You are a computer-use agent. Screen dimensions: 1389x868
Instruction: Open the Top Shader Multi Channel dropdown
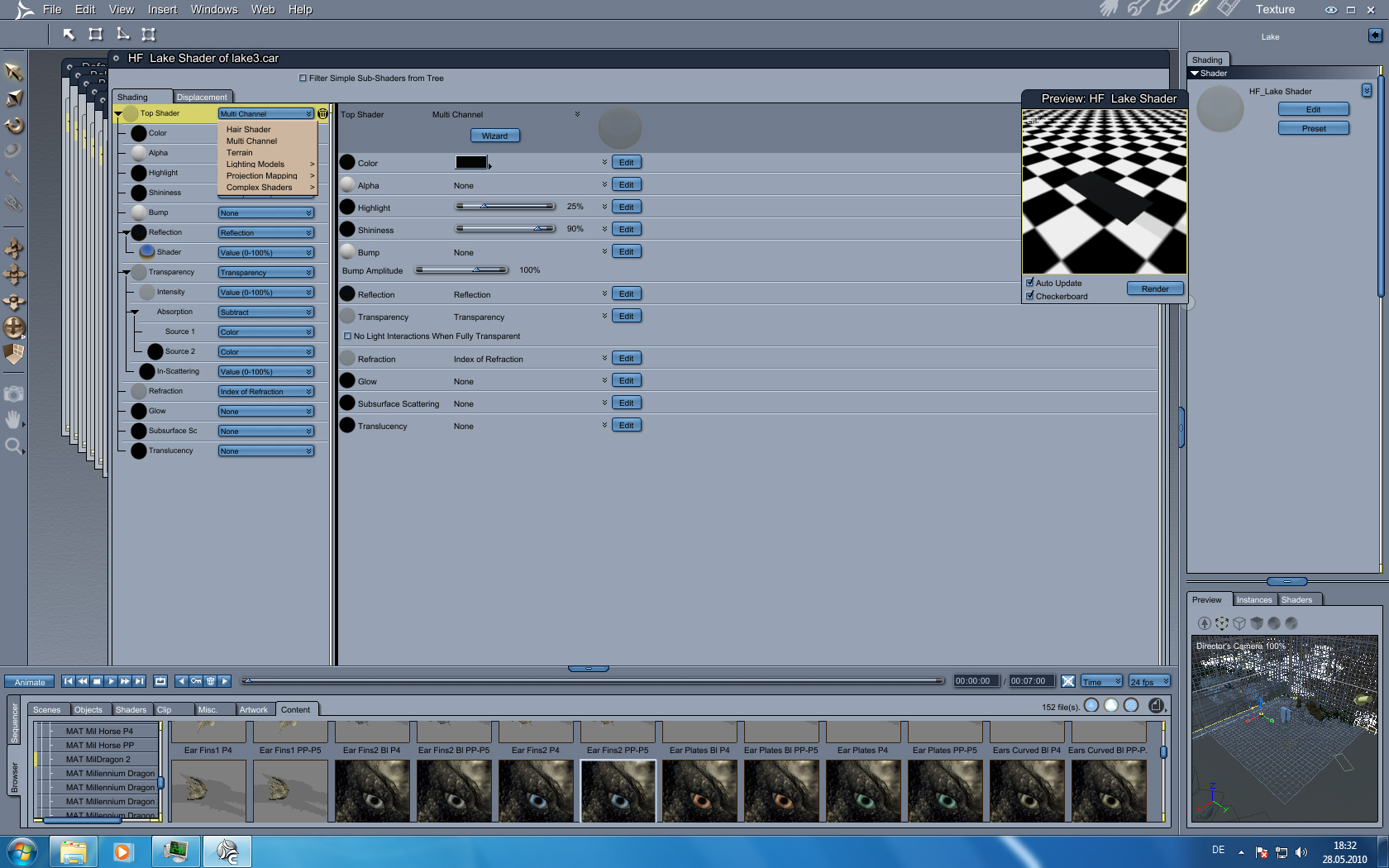(x=265, y=114)
